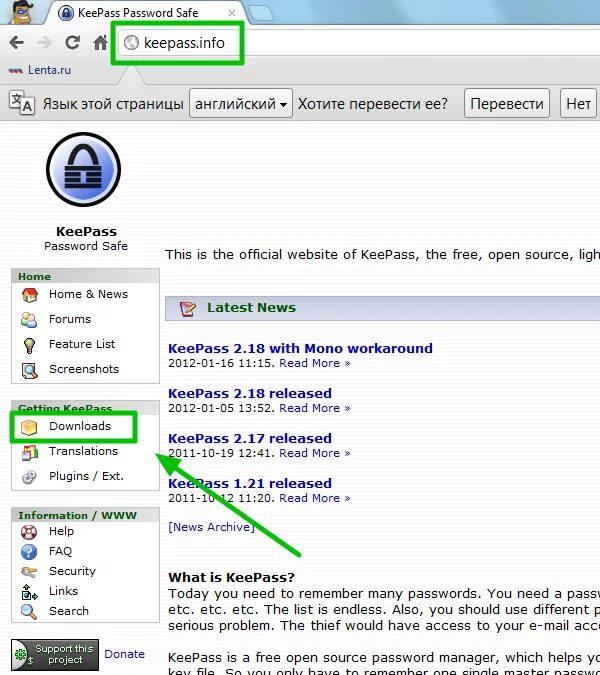The image size is (600, 675).
Task: Click the Перевести button
Action: click(507, 103)
